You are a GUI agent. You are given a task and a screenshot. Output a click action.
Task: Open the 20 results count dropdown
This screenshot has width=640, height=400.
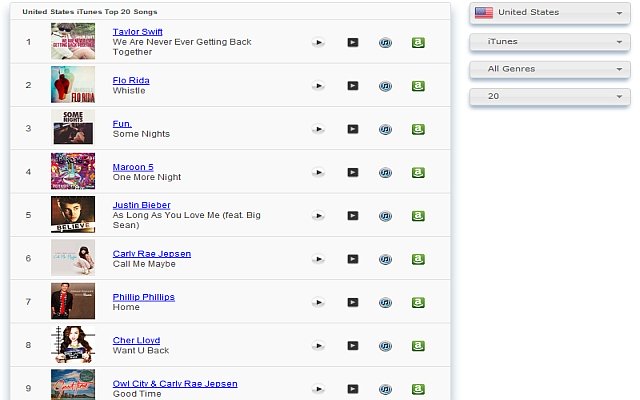pyautogui.click(x=550, y=96)
